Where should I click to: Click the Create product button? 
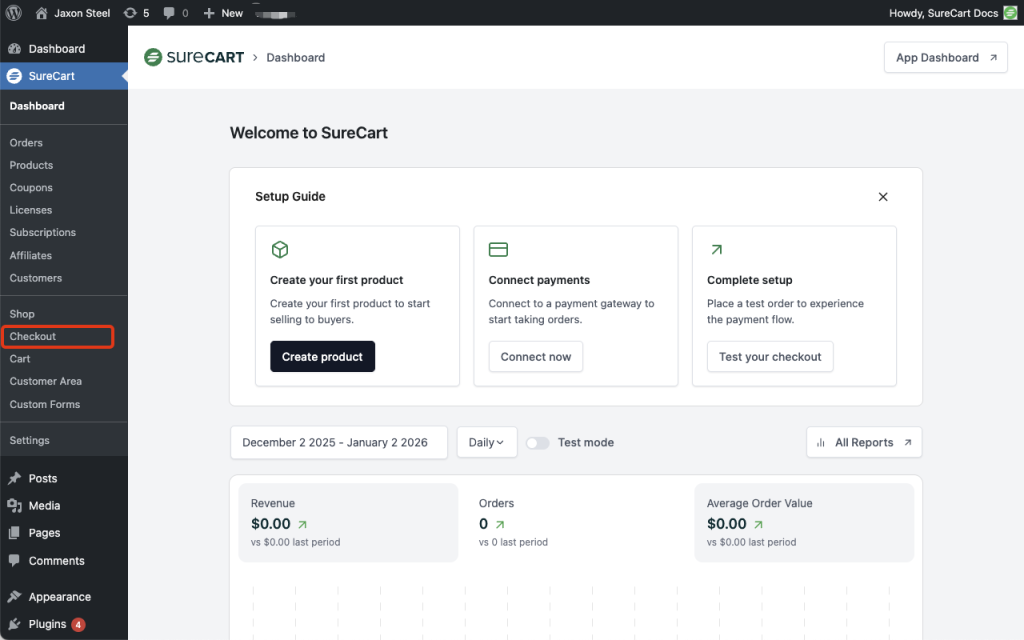point(322,356)
